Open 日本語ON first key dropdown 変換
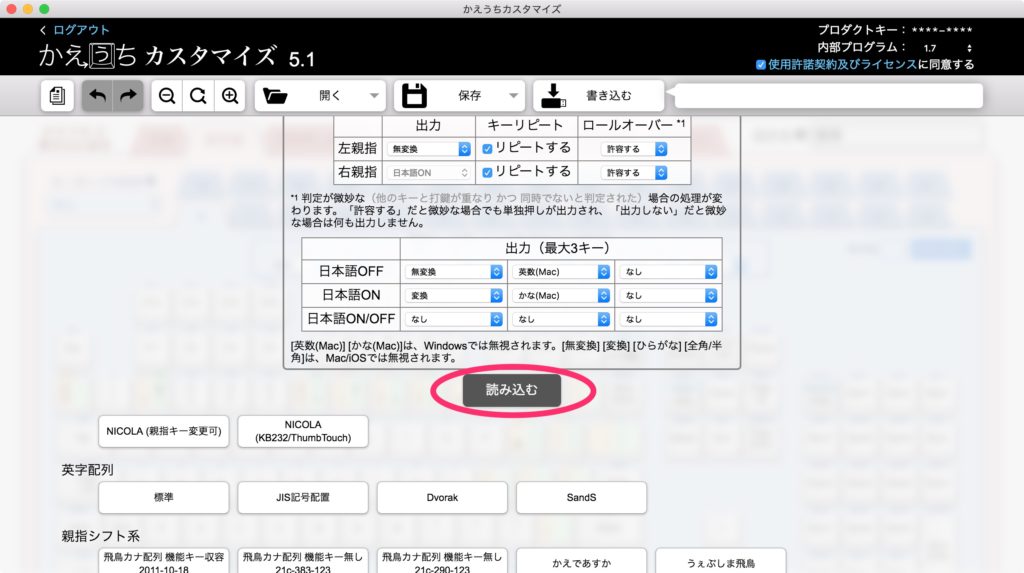This screenshot has width=1024, height=573. [x=454, y=295]
